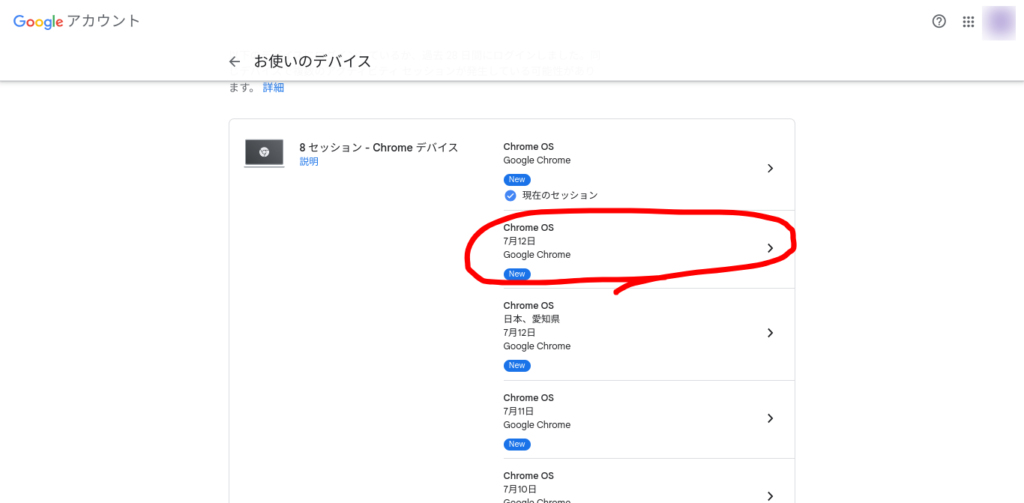Open the 日本、愛知県 session chevron
The image size is (1024, 503).
[769, 333]
